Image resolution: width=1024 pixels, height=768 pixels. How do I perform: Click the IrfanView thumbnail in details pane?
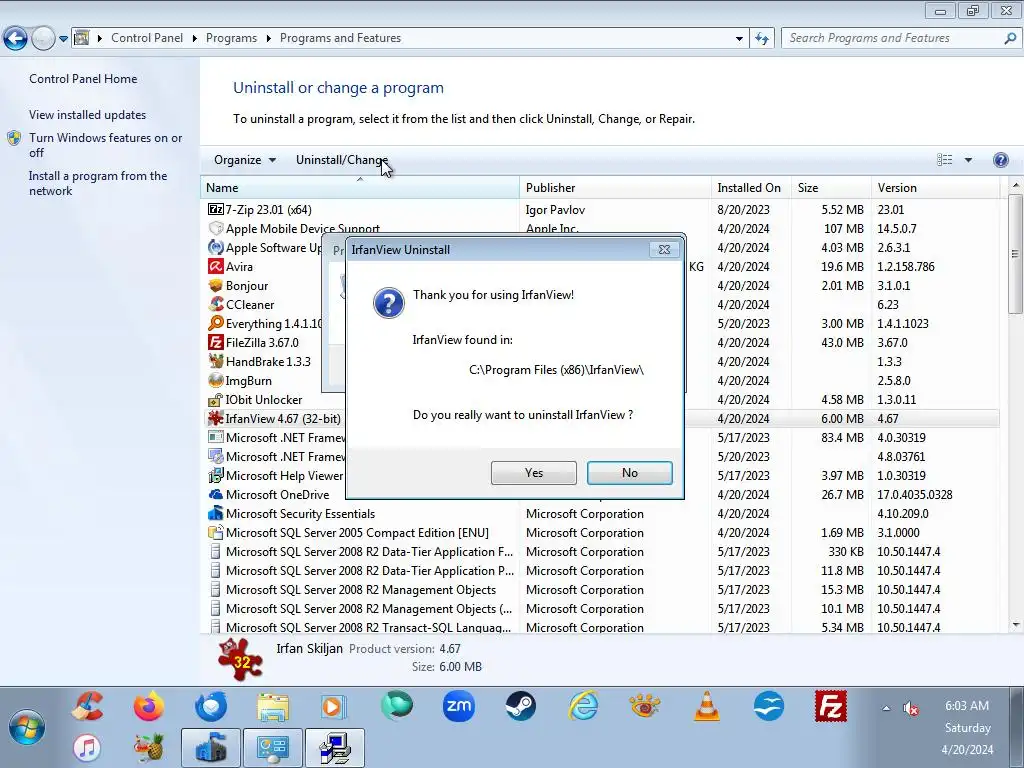pyautogui.click(x=240, y=660)
